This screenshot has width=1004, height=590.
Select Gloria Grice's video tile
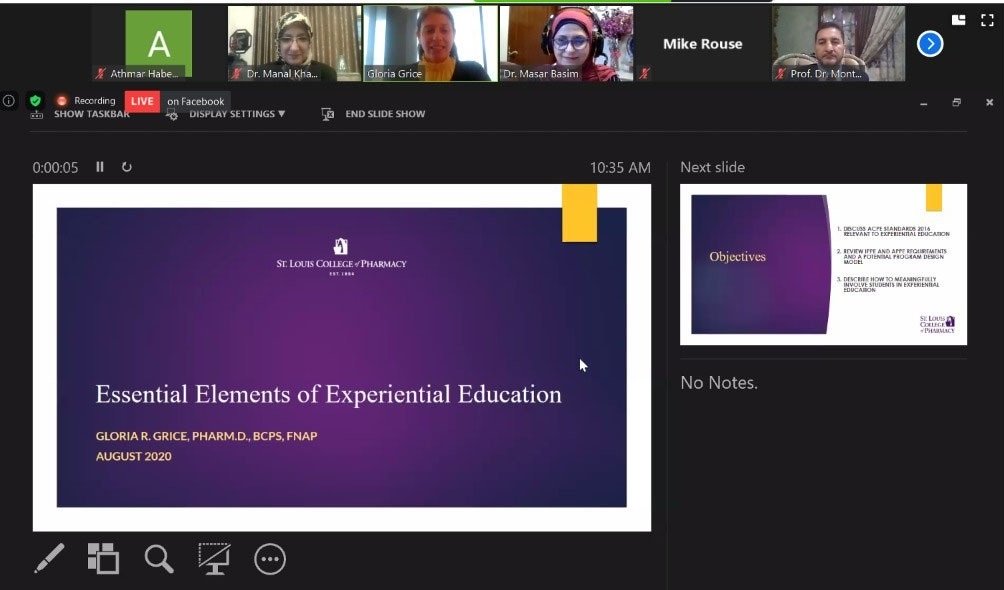430,43
